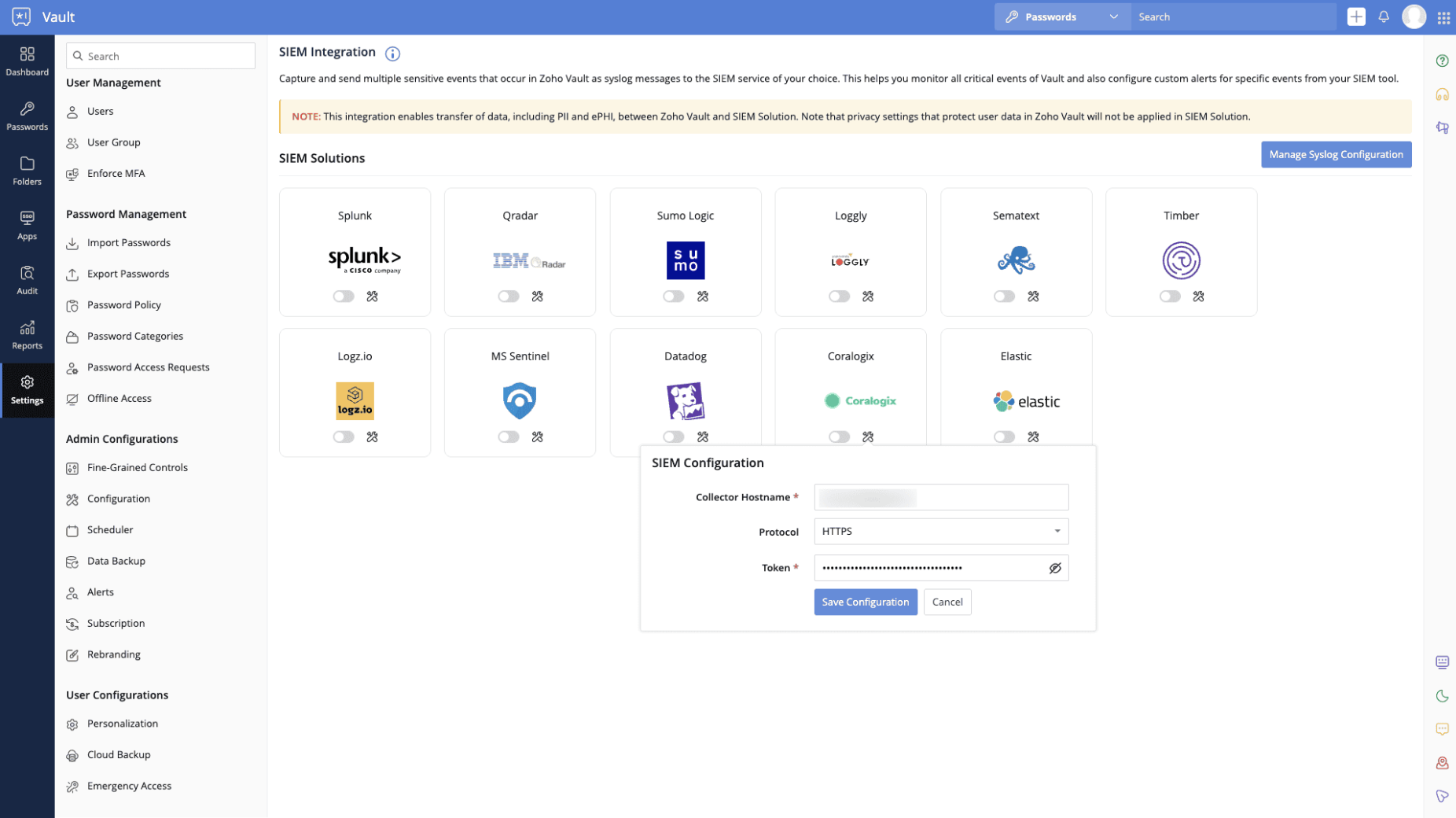1456x818 pixels.
Task: Click the top header Search field
Action: point(1233,17)
